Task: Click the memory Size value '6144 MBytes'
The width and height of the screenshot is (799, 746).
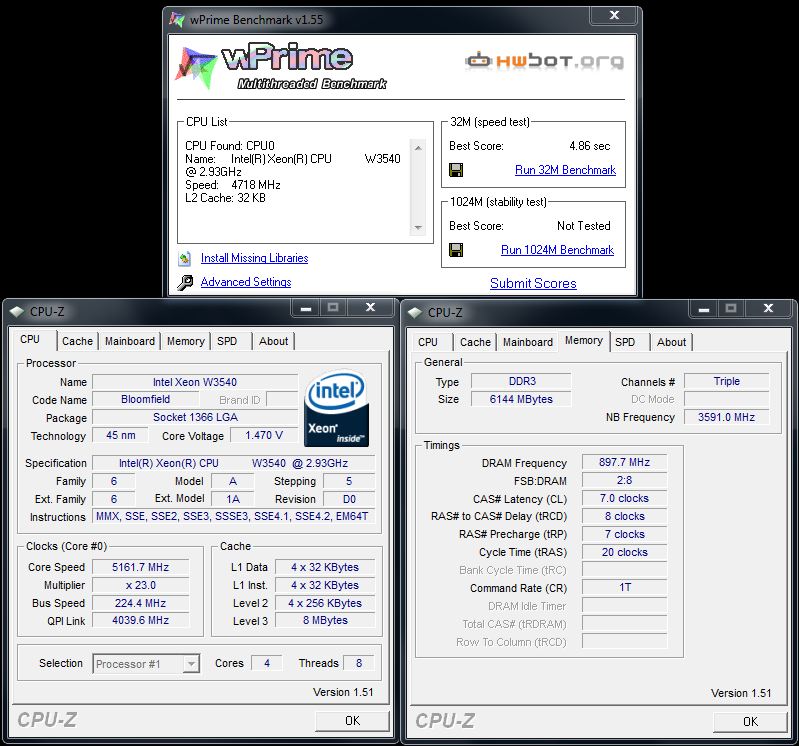Action: pyautogui.click(x=522, y=399)
